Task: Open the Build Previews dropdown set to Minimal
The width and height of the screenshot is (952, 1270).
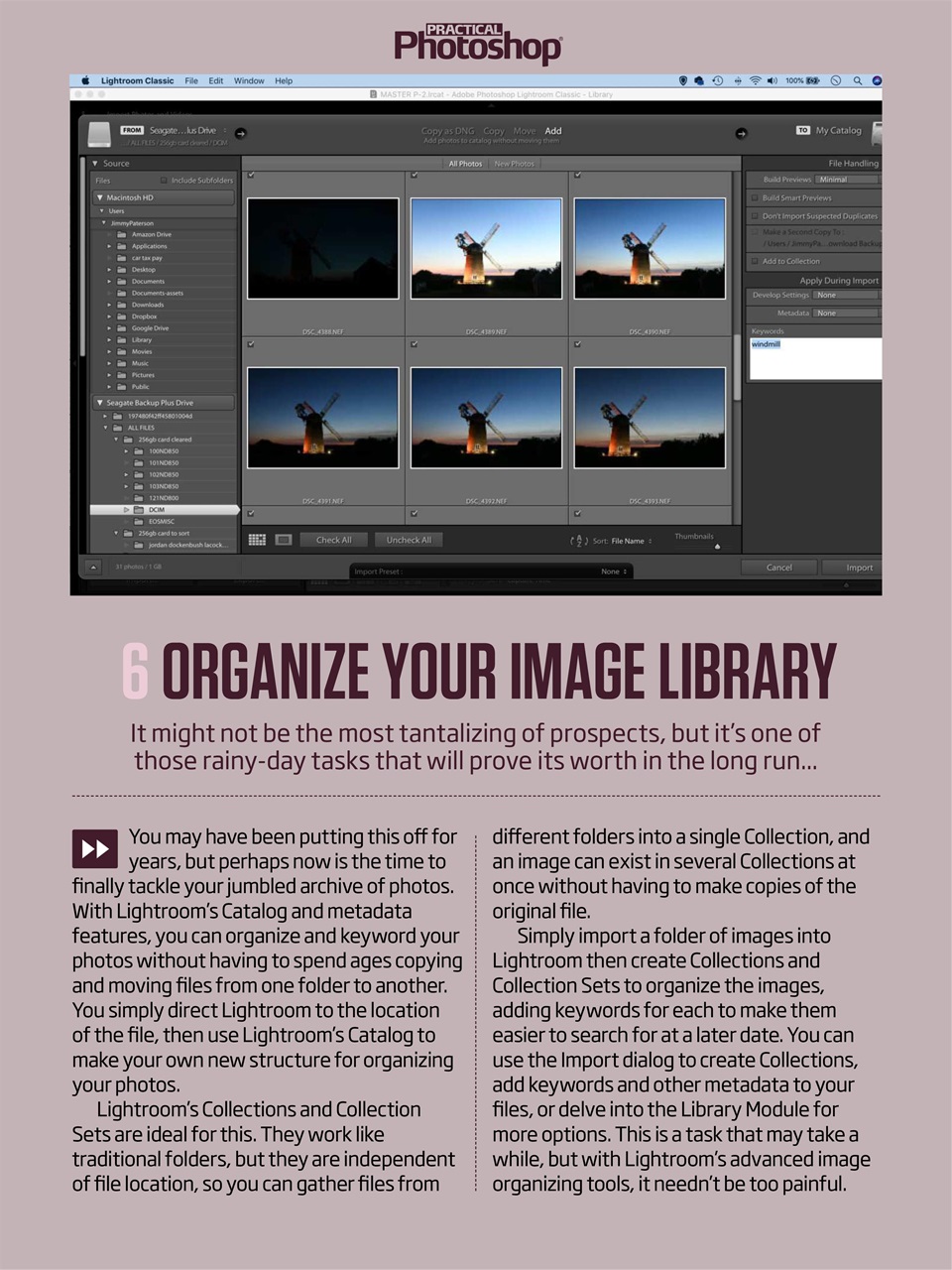Action: click(848, 180)
